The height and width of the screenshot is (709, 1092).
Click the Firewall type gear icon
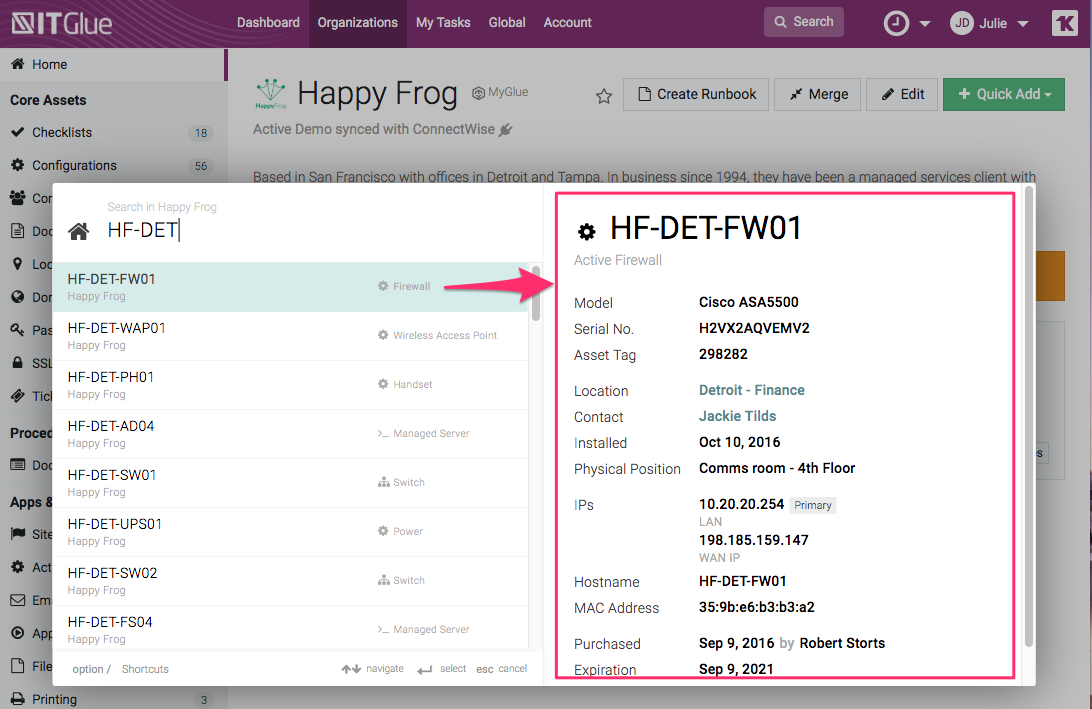click(383, 286)
